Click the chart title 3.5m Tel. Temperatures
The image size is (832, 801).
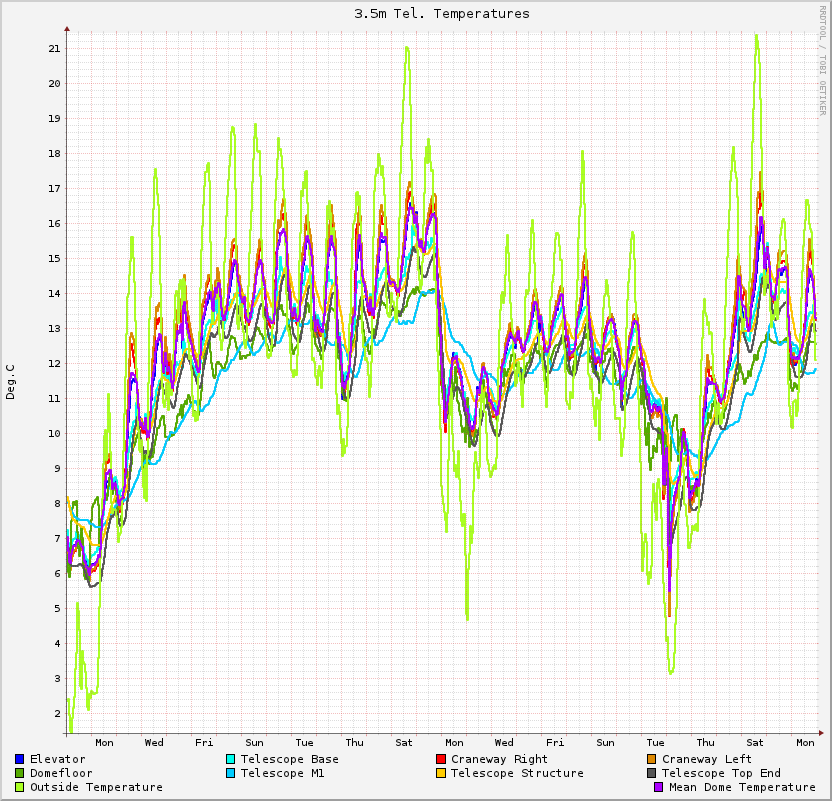point(442,14)
